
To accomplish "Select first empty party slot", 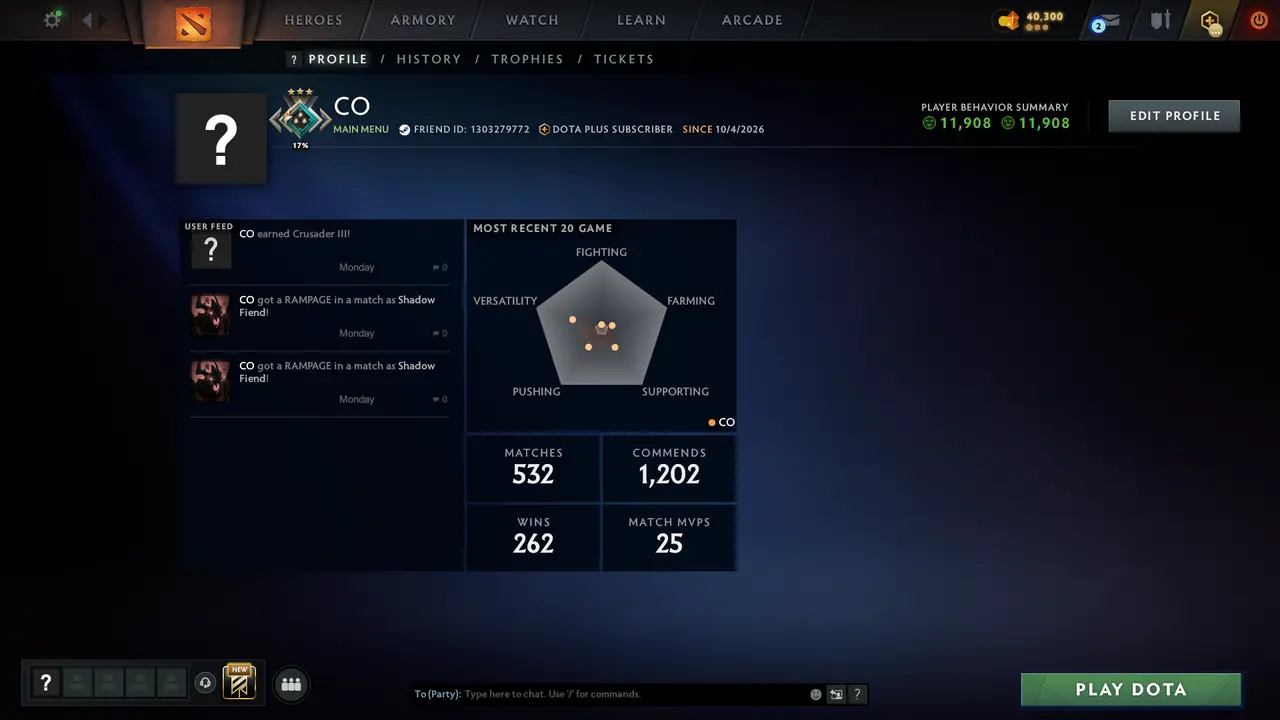I will click(77, 683).
